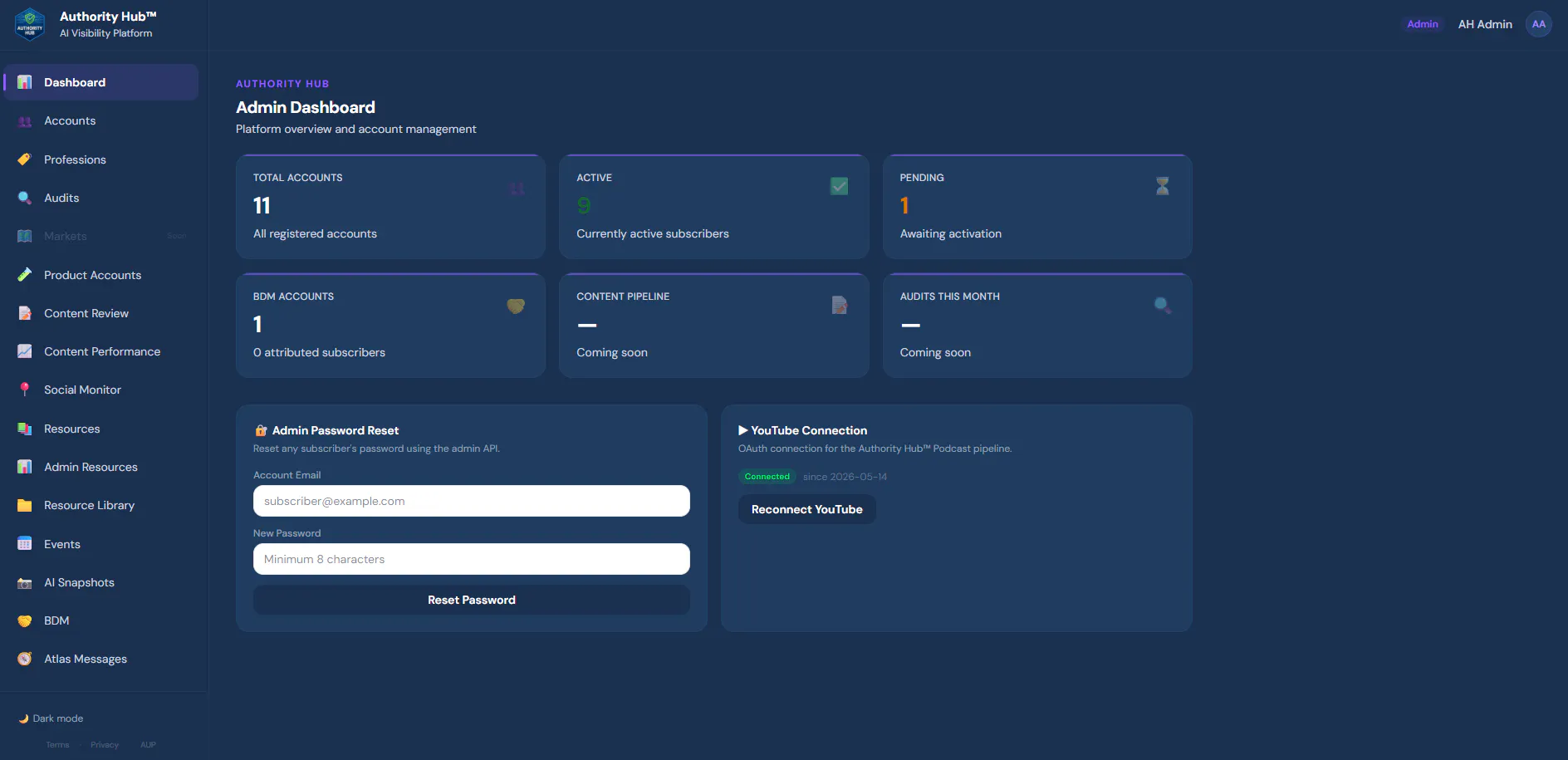This screenshot has width=1568, height=760.
Task: Click the Total Accounts value 11
Action: point(262,205)
